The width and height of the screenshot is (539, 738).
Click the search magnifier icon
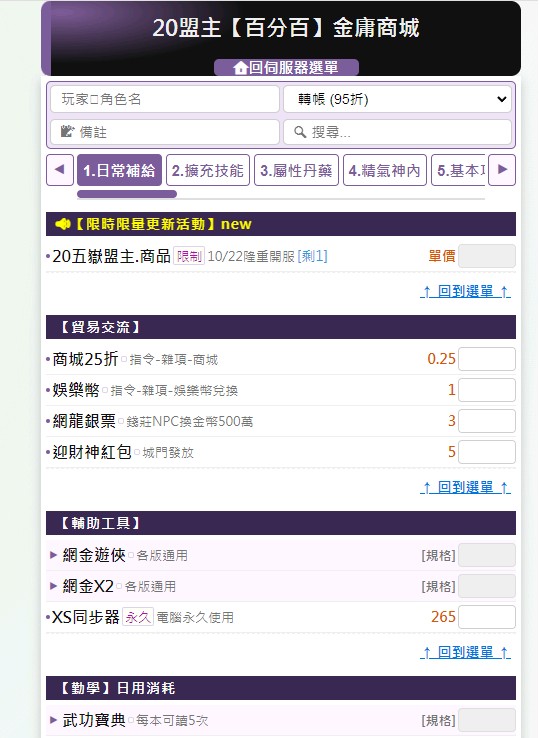(x=300, y=132)
